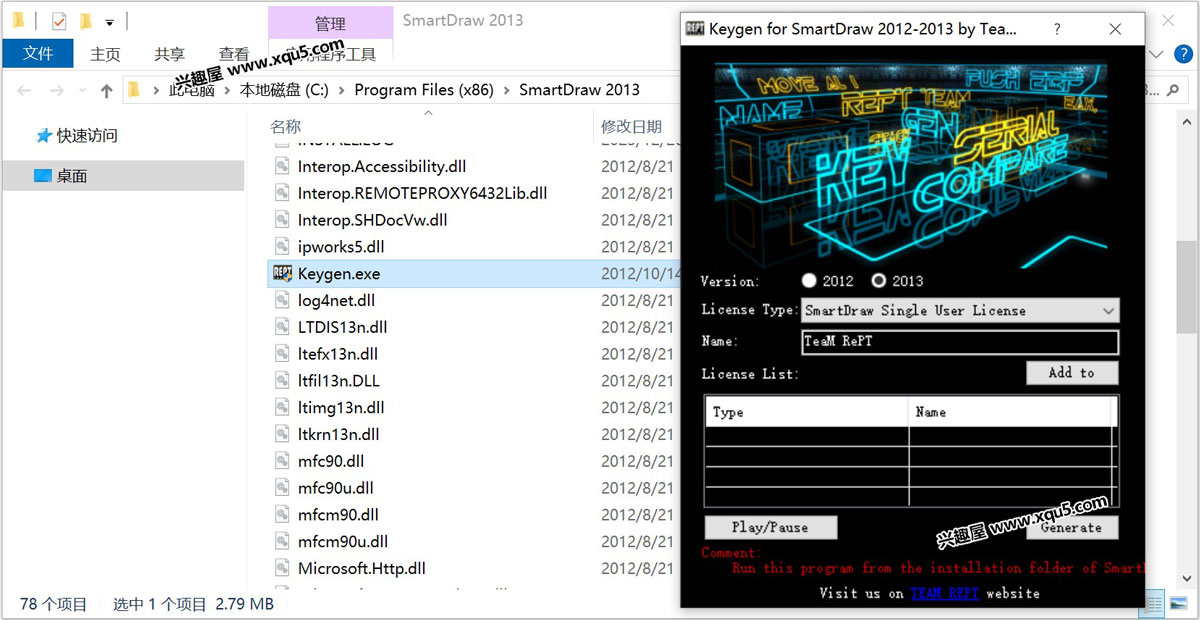Click the 2012/10/14 date of Keygen.exe
The image size is (1200, 620).
[640, 273]
